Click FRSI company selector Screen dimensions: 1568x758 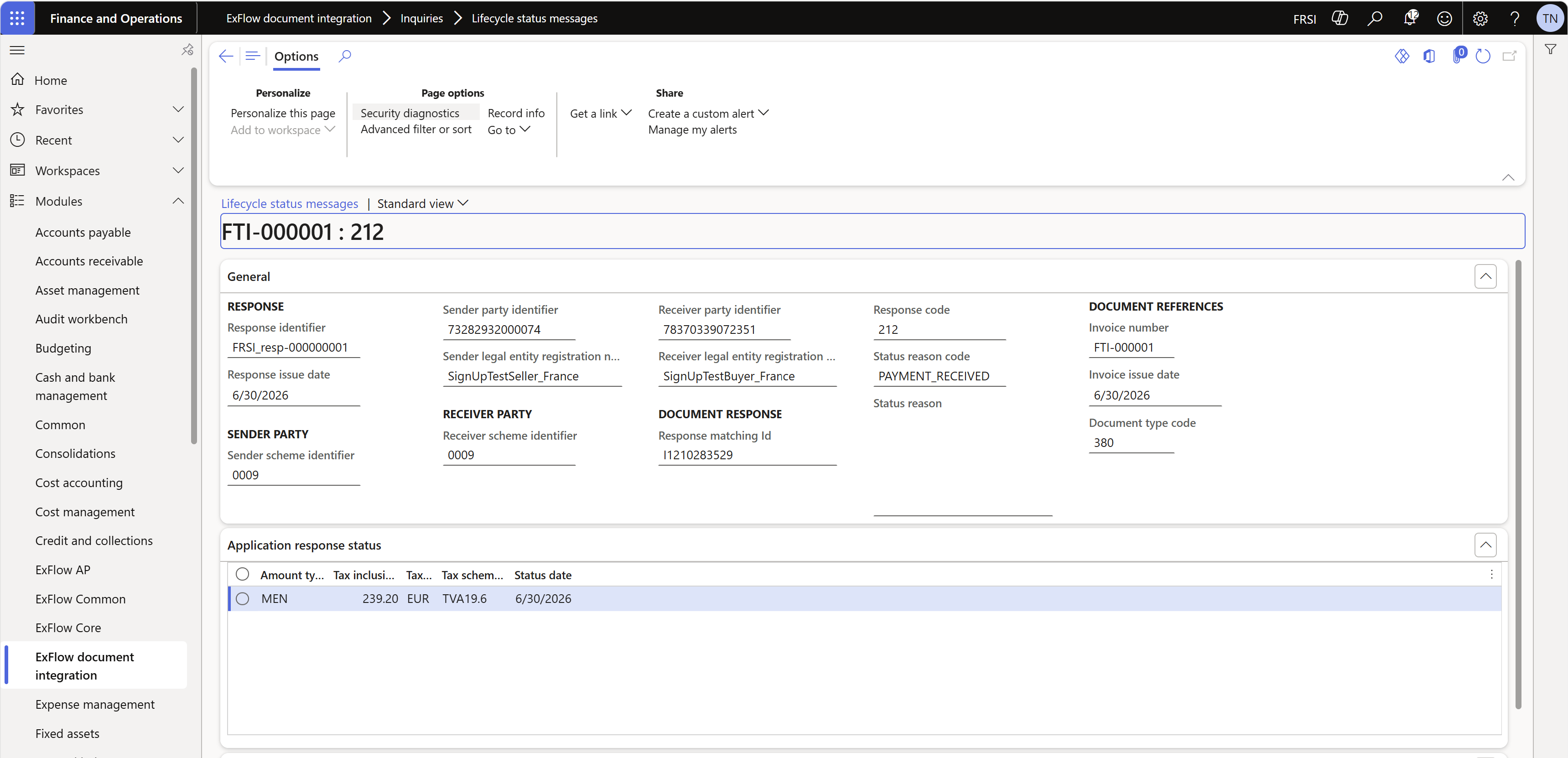[1304, 19]
